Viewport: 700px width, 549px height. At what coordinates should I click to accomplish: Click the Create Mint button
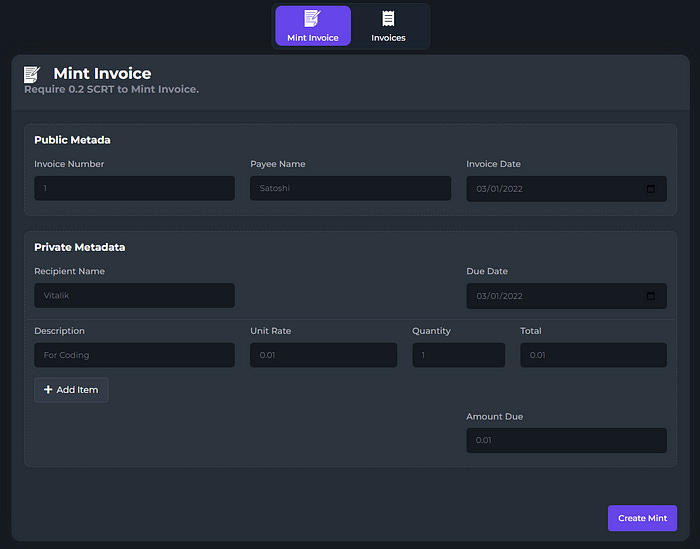tap(642, 518)
